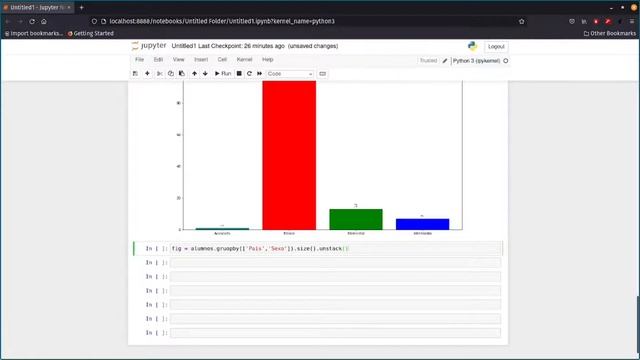Open the cell type Code dropdown
The image size is (640, 360).
[290, 74]
